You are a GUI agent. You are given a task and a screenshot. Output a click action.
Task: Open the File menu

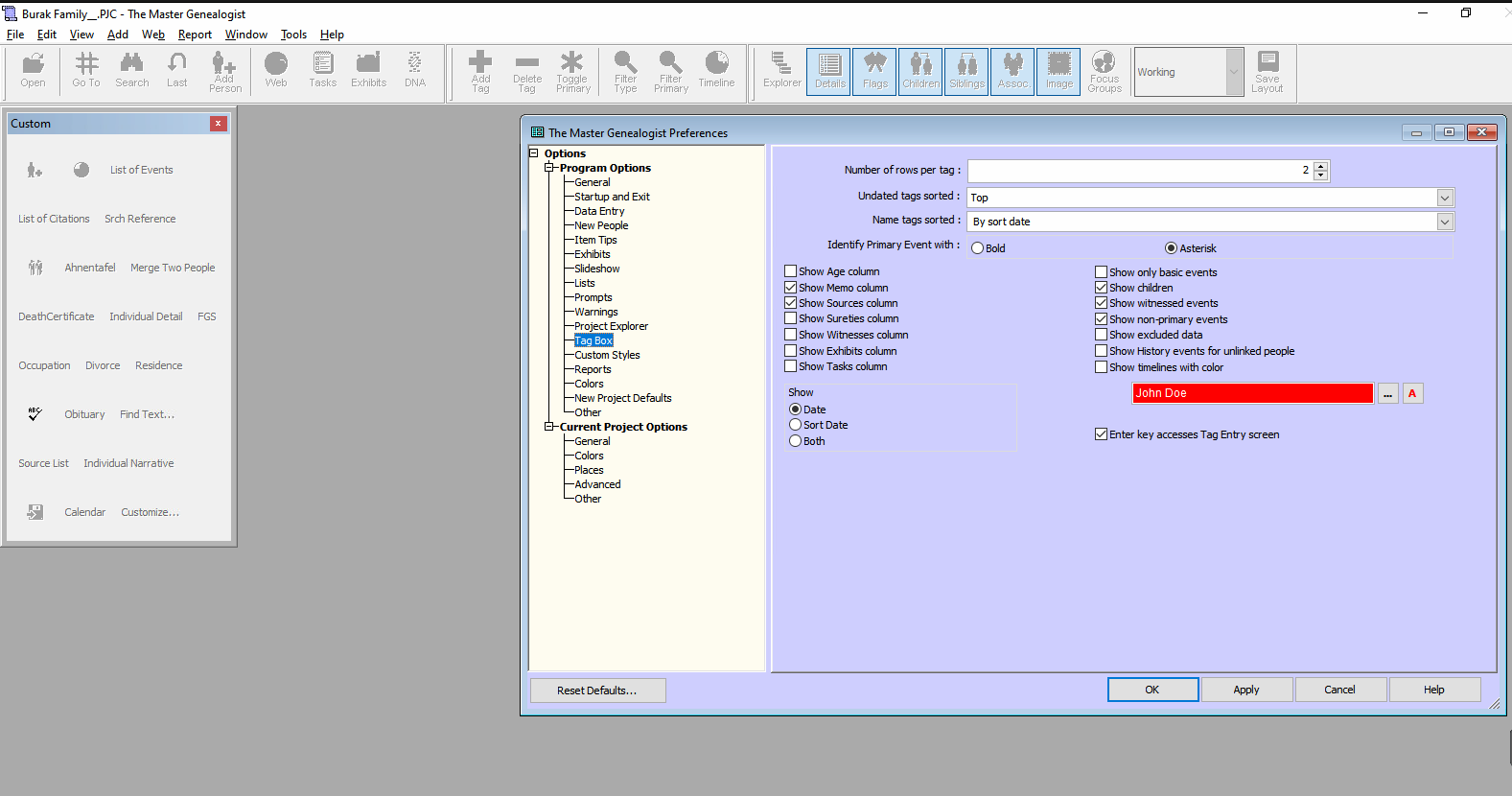click(15, 35)
